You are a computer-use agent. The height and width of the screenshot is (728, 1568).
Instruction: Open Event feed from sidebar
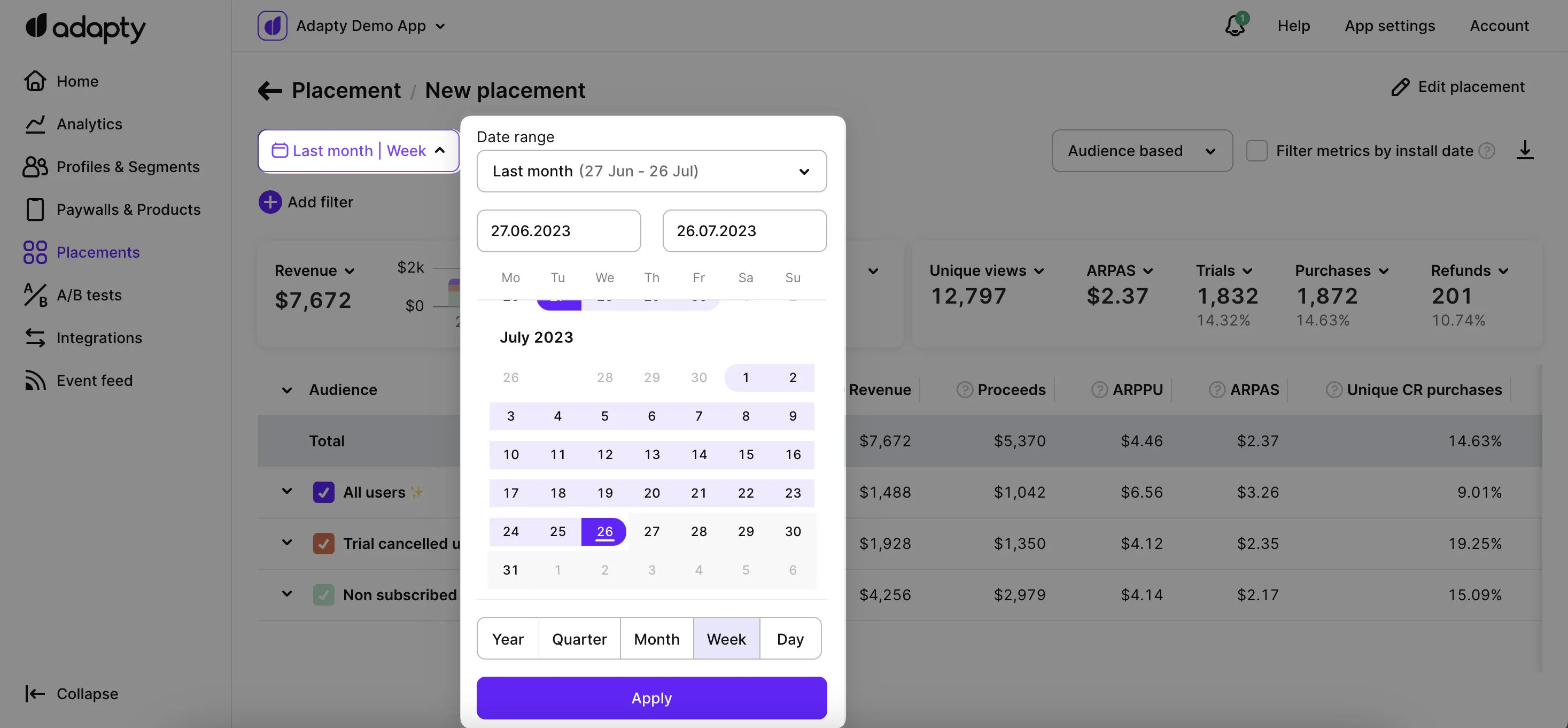pyautogui.click(x=95, y=381)
